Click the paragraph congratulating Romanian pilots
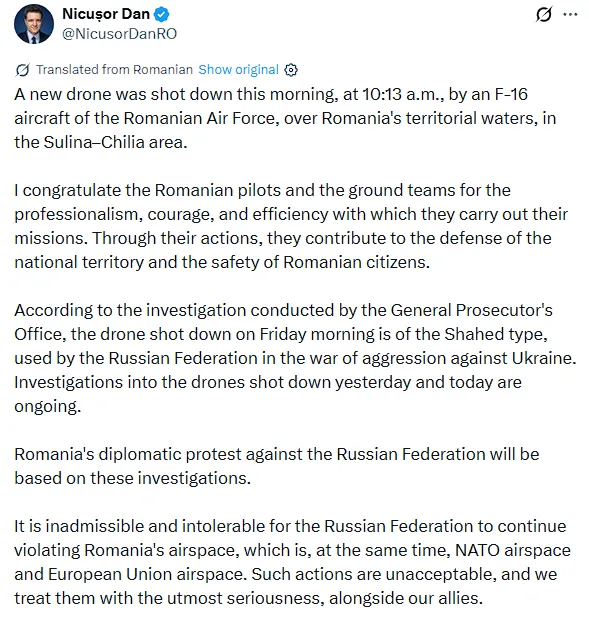 (291, 226)
